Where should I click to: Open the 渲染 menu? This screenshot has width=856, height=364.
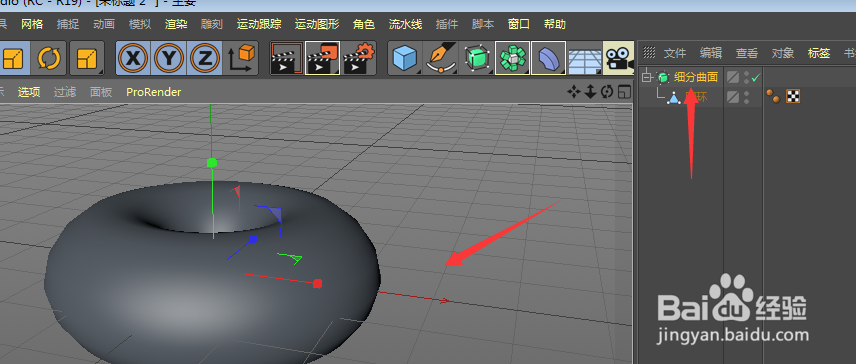pos(176,25)
